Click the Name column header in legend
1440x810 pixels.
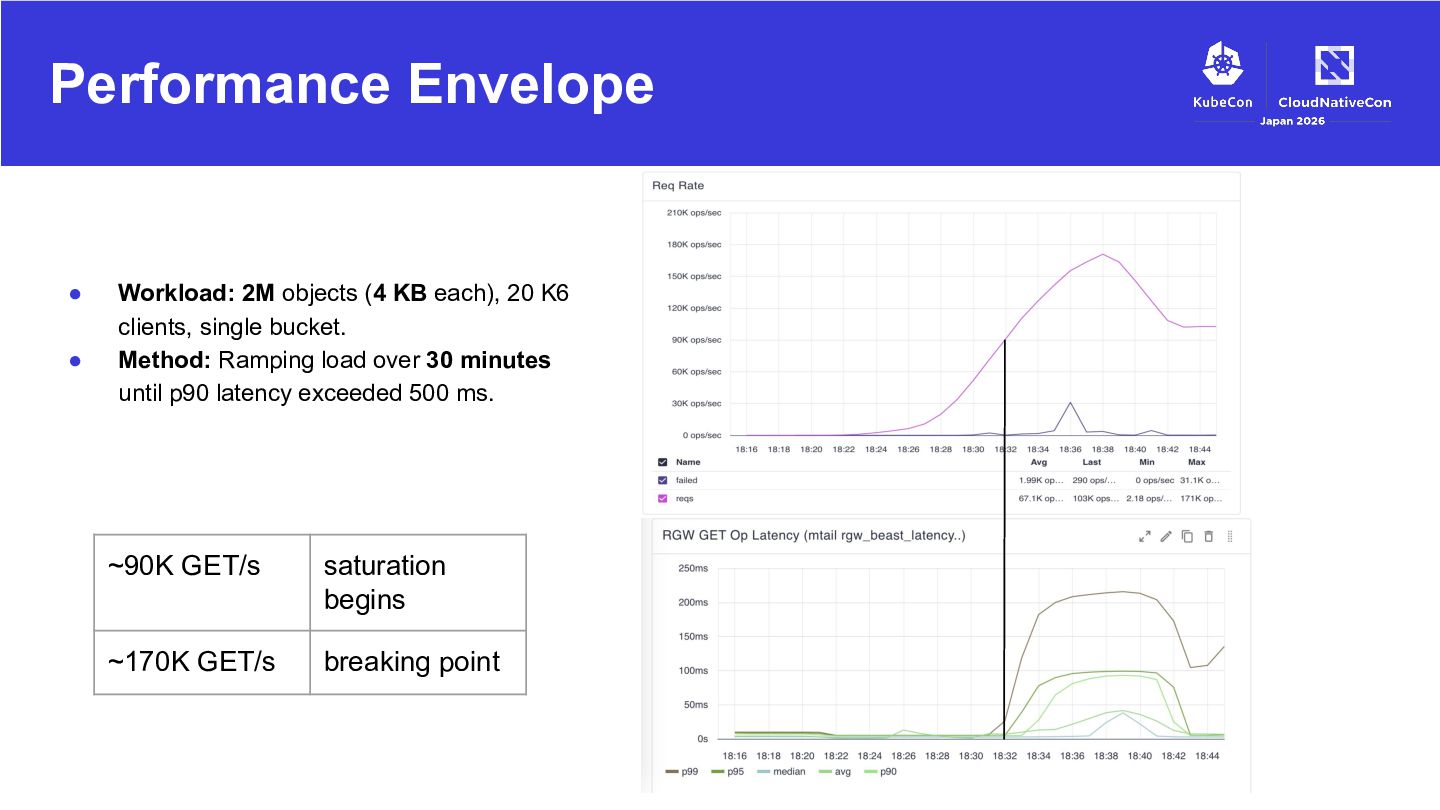pos(688,463)
